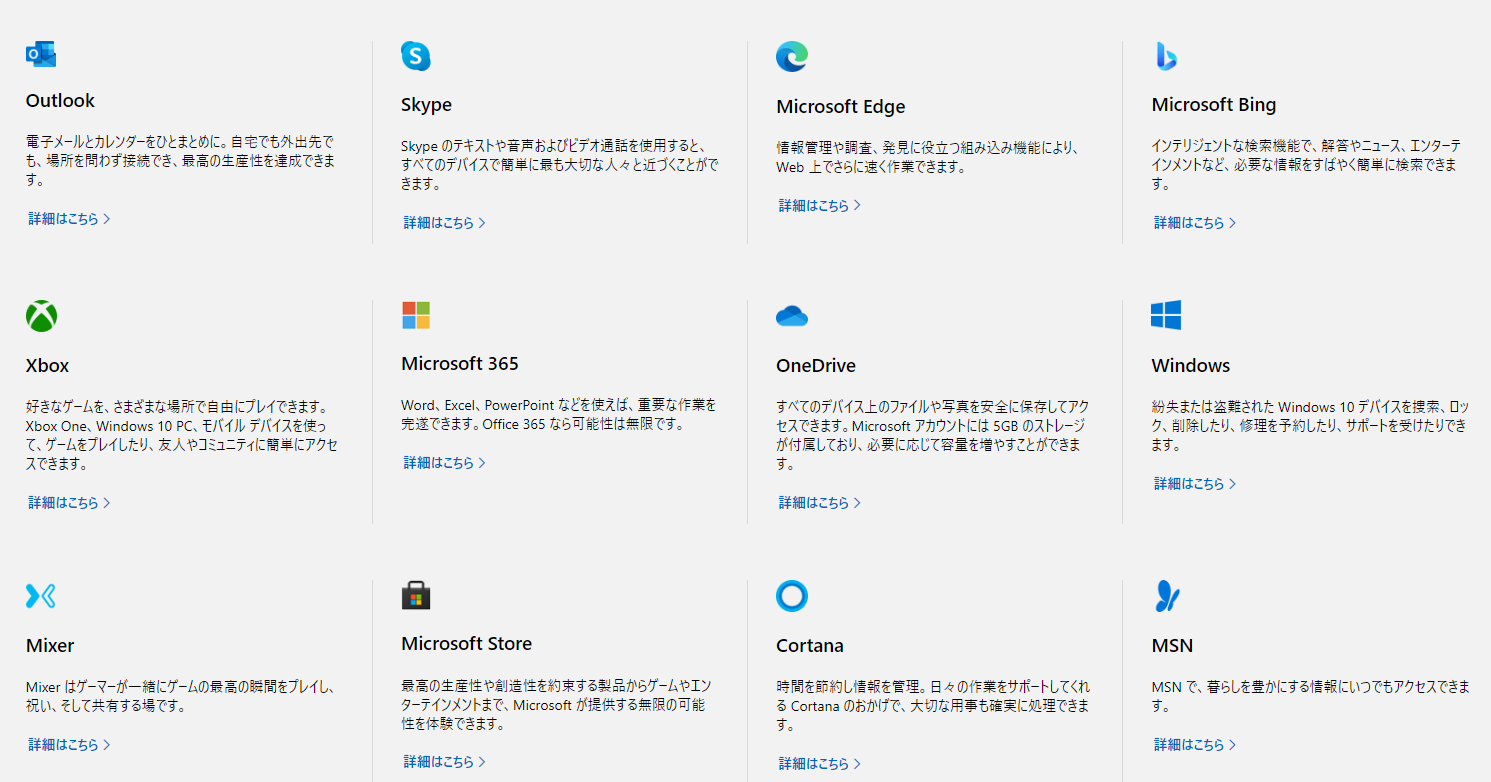Click the Cortana ring icon
The width and height of the screenshot is (1491, 782).
tap(792, 596)
